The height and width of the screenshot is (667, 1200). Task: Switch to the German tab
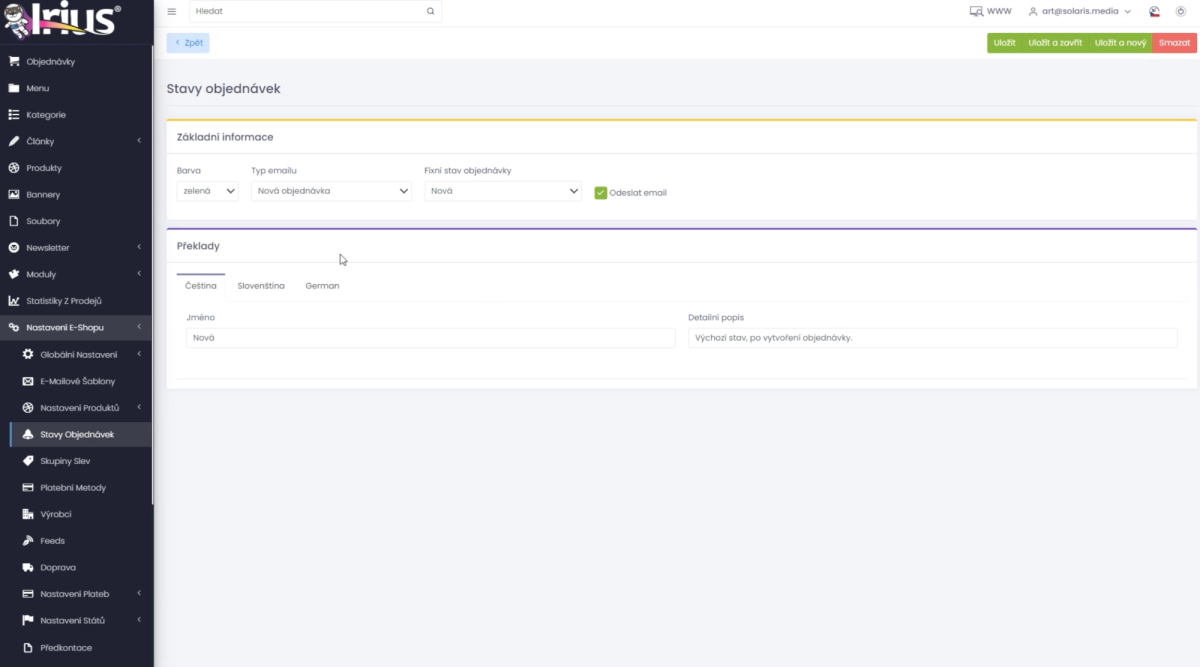[x=322, y=286]
